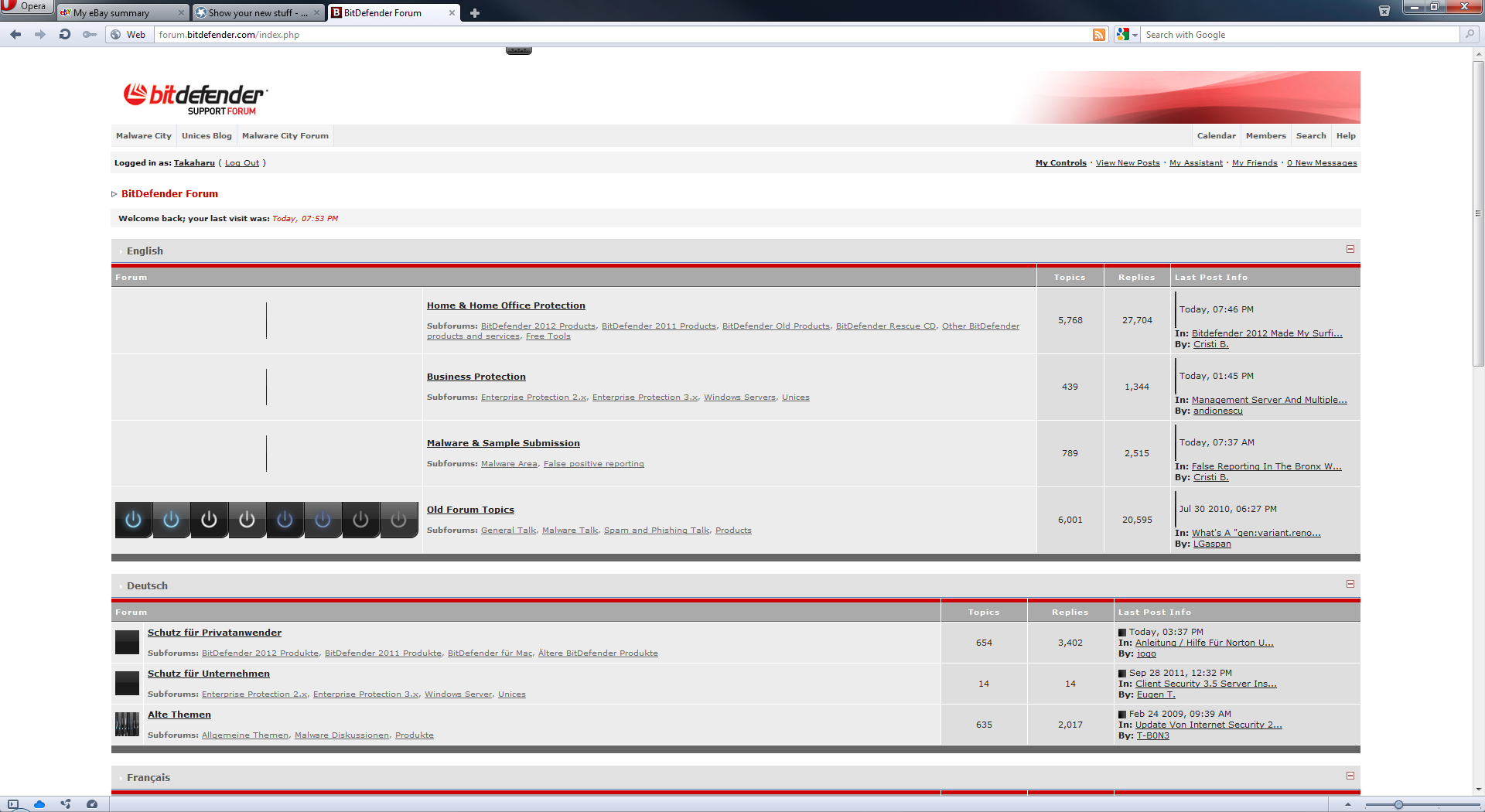The height and width of the screenshot is (812, 1485).
Task: Open the closed tabs trash icon
Action: click(1384, 11)
